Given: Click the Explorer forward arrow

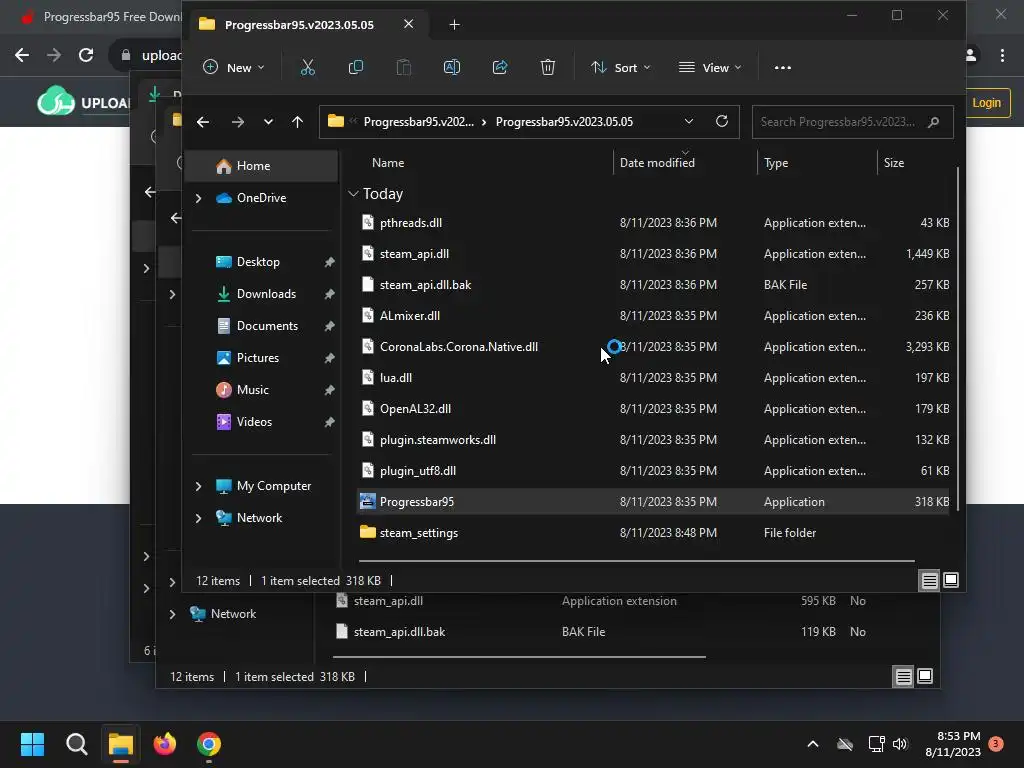Looking at the screenshot, I should 238,122.
